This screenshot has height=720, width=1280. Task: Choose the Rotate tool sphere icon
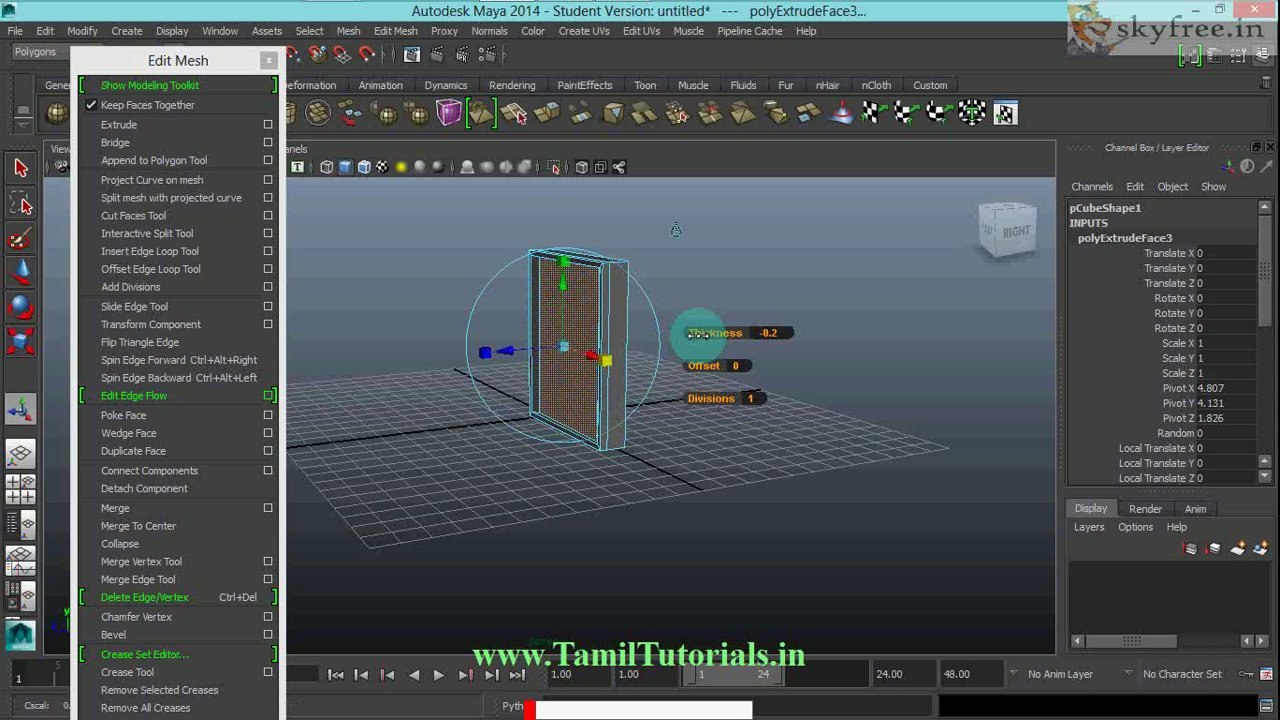click(x=21, y=308)
